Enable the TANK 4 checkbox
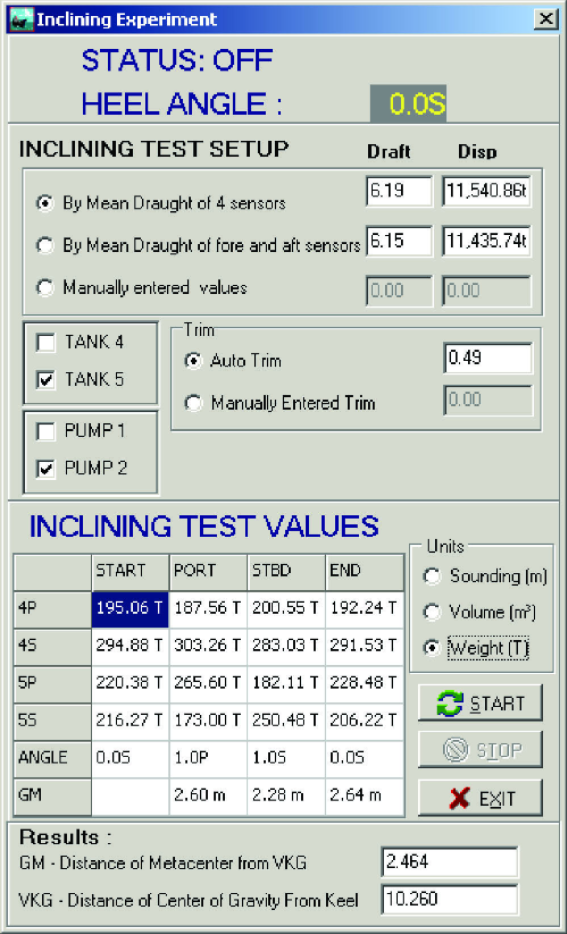This screenshot has height=934, width=567. [x=45, y=343]
